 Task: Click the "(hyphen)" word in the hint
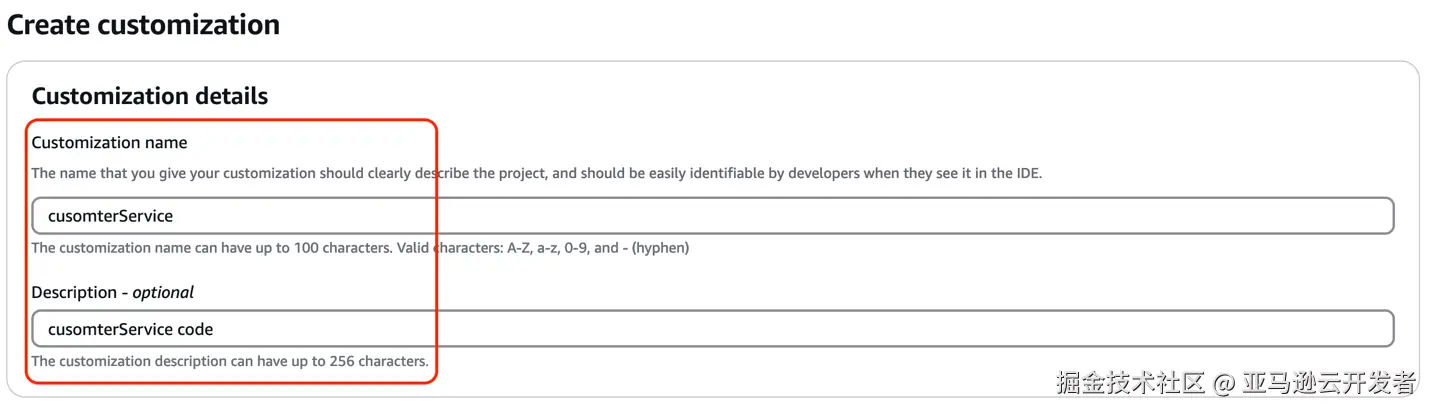[x=660, y=247]
